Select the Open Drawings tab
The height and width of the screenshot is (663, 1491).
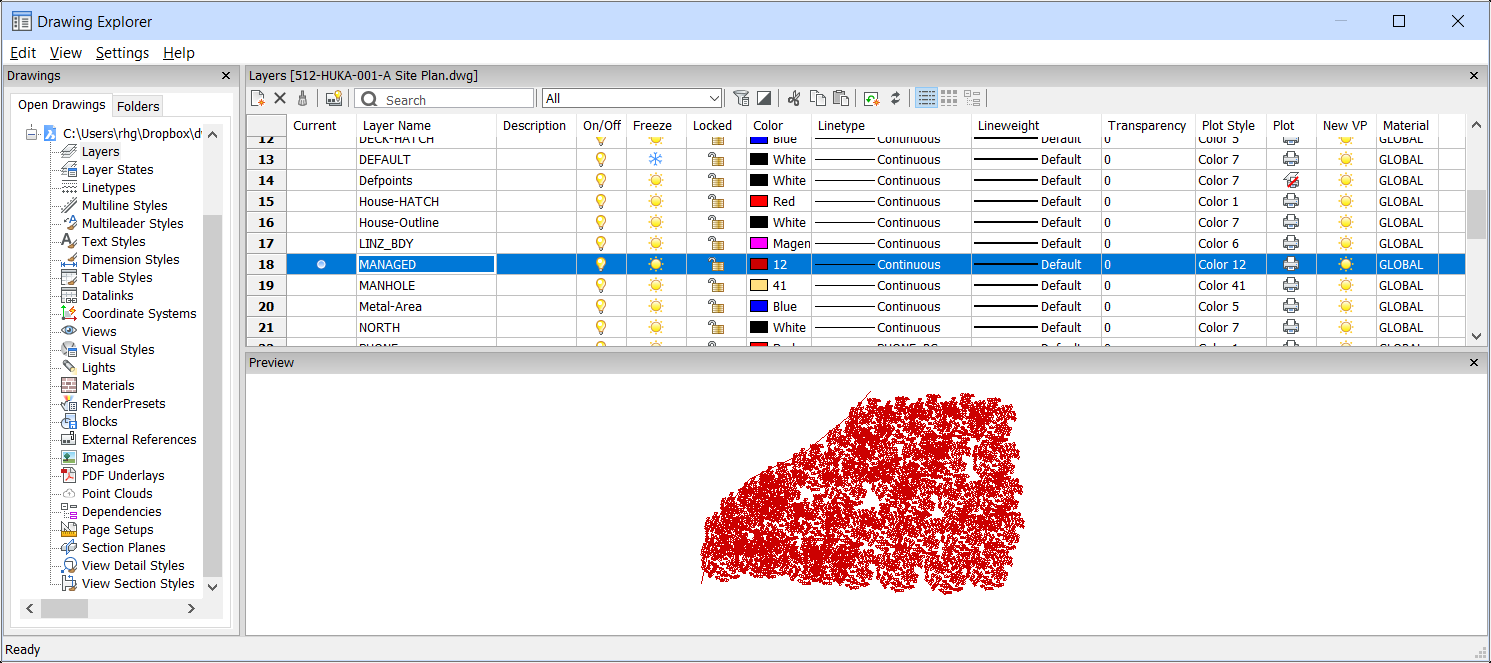pos(61,105)
